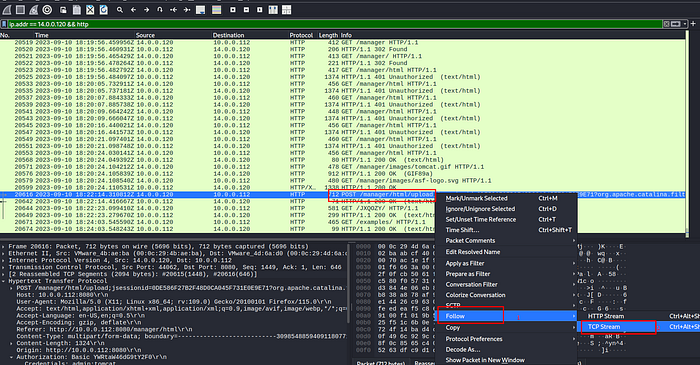Choose Mark/Unmark Selected menu entry
This screenshot has width=700, height=365.
506,199
